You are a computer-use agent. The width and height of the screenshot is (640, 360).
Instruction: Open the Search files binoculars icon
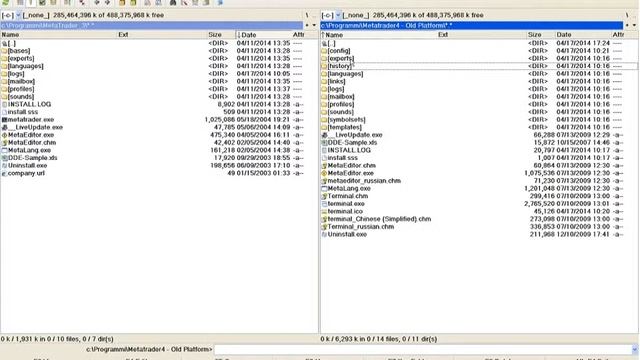click(x=173, y=2)
